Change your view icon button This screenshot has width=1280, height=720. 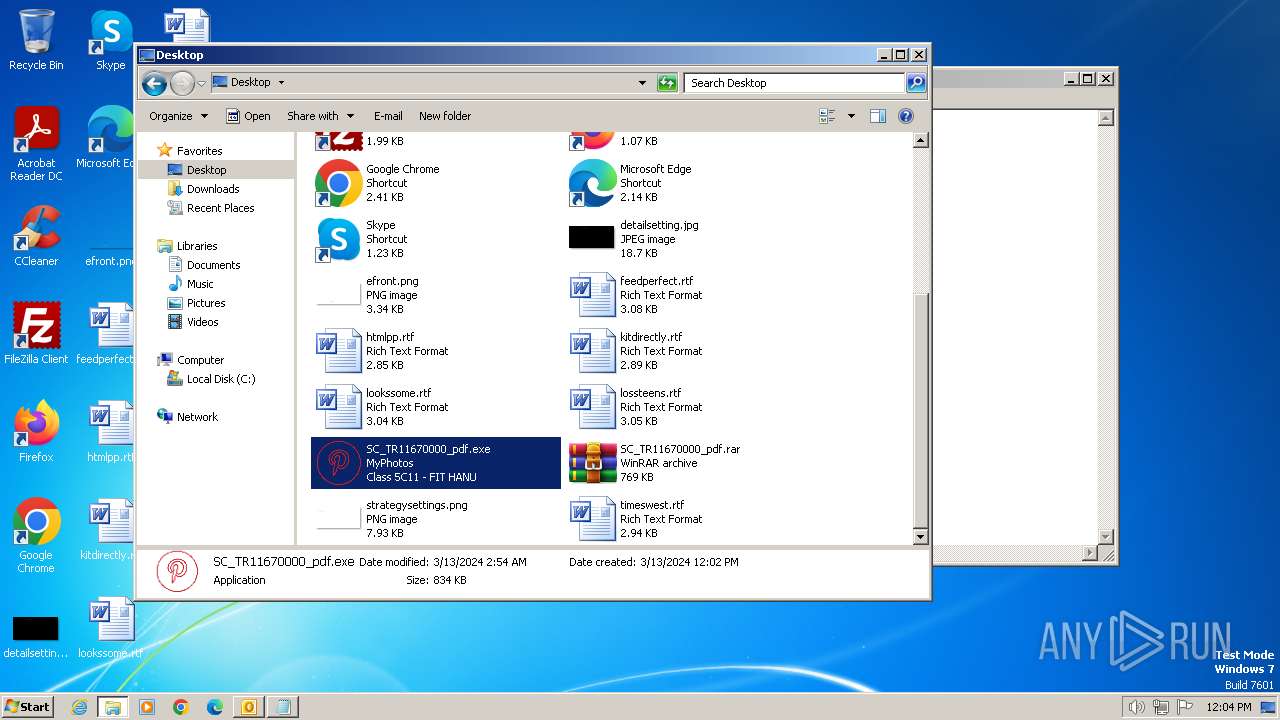point(828,116)
